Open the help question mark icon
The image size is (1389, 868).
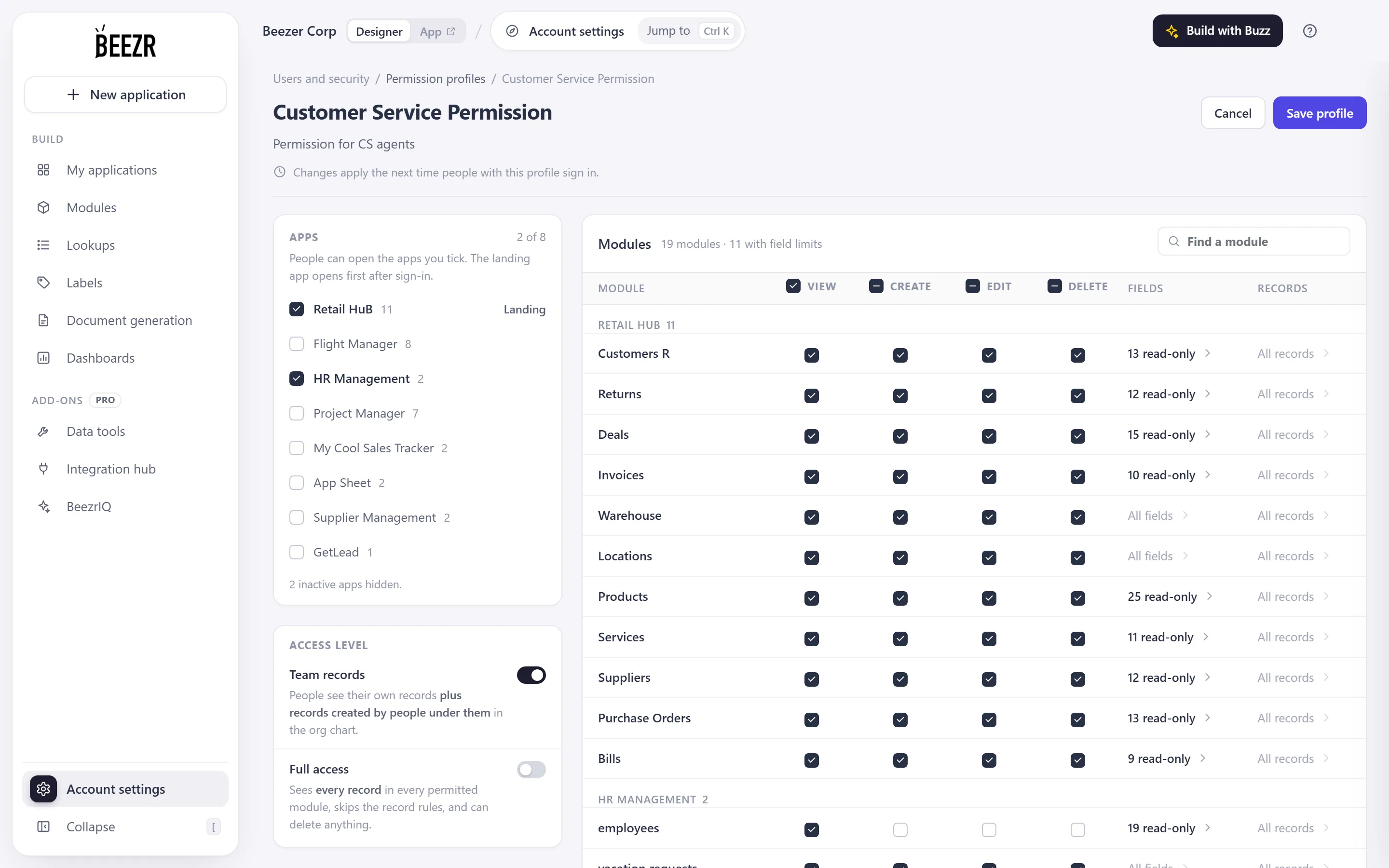pos(1309,31)
